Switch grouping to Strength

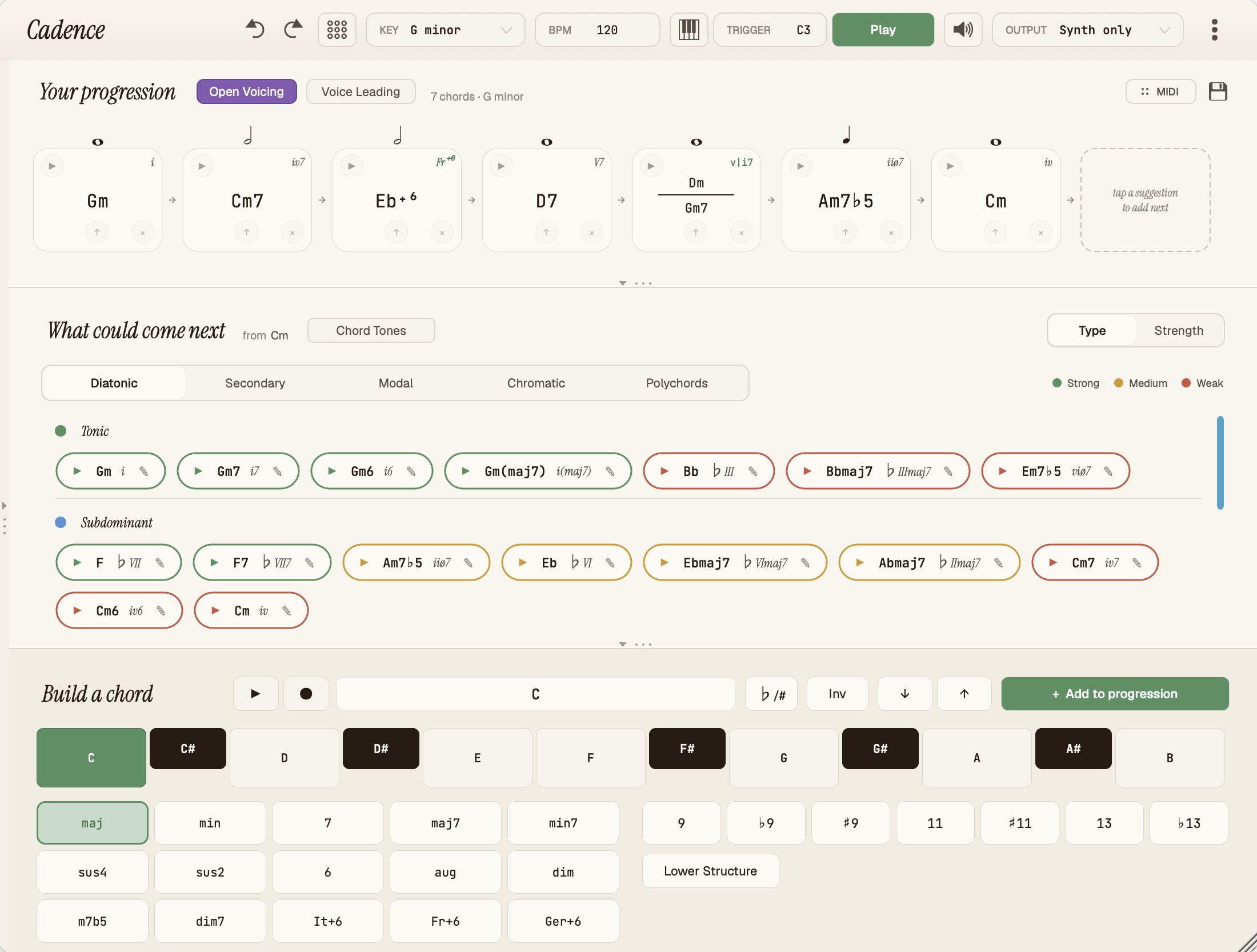coord(1179,330)
